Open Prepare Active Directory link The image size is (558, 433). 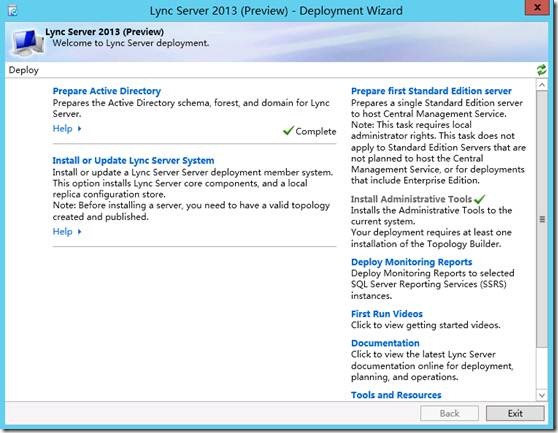click(107, 91)
